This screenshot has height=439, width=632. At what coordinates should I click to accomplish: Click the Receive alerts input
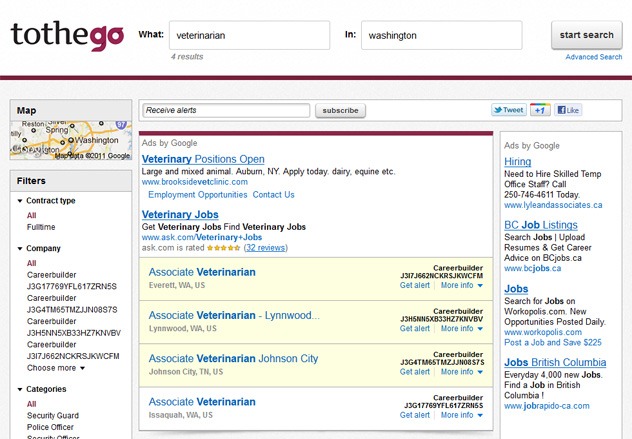(226, 110)
